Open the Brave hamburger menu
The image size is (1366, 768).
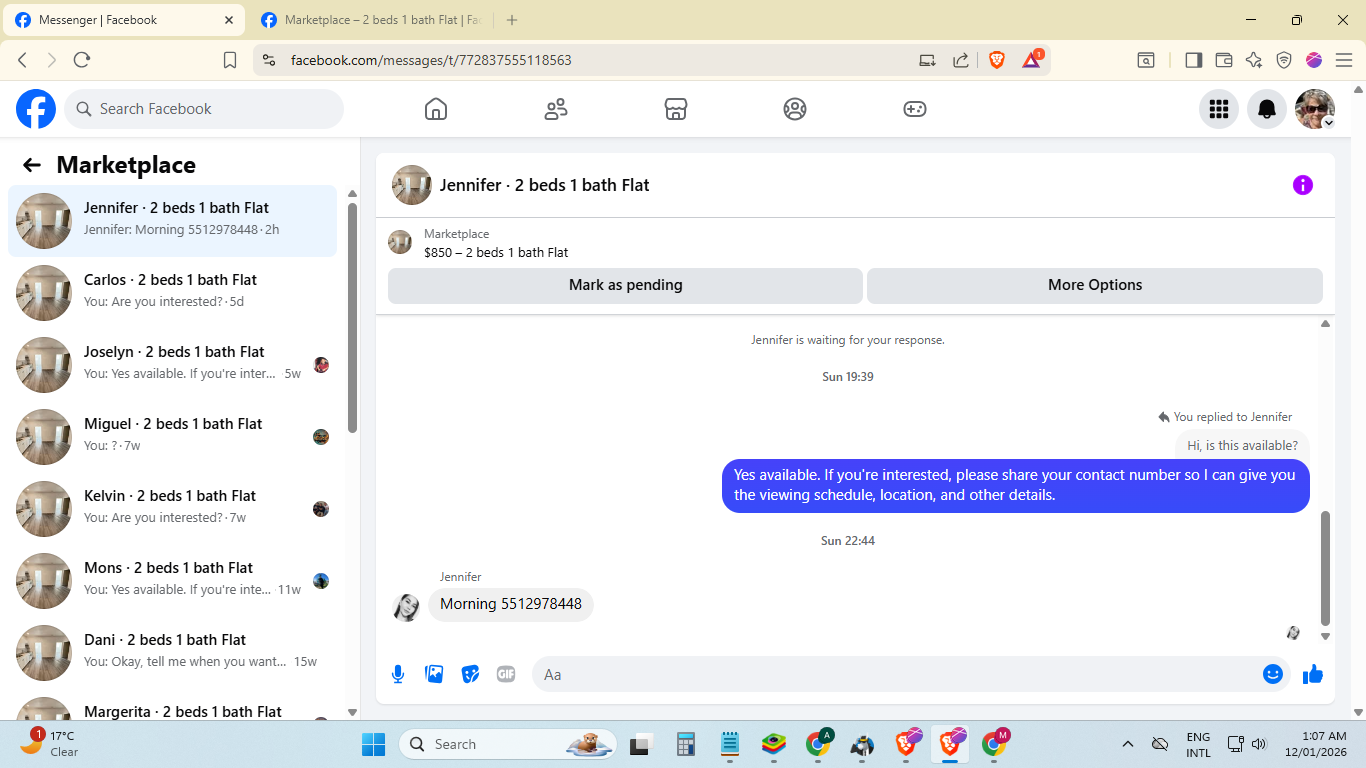(1344, 60)
